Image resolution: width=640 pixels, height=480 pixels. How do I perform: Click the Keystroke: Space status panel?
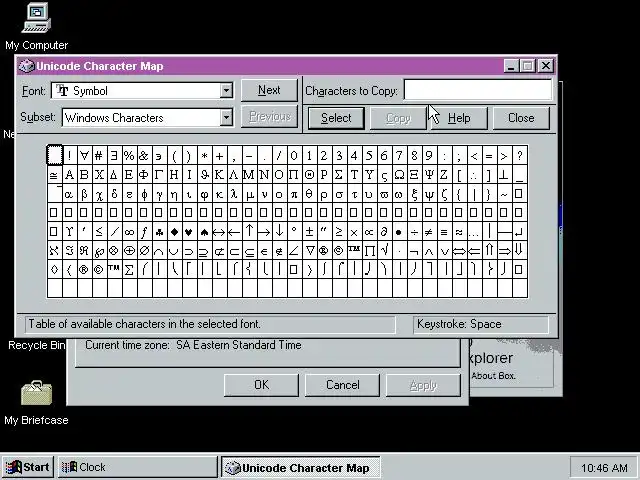[481, 324]
